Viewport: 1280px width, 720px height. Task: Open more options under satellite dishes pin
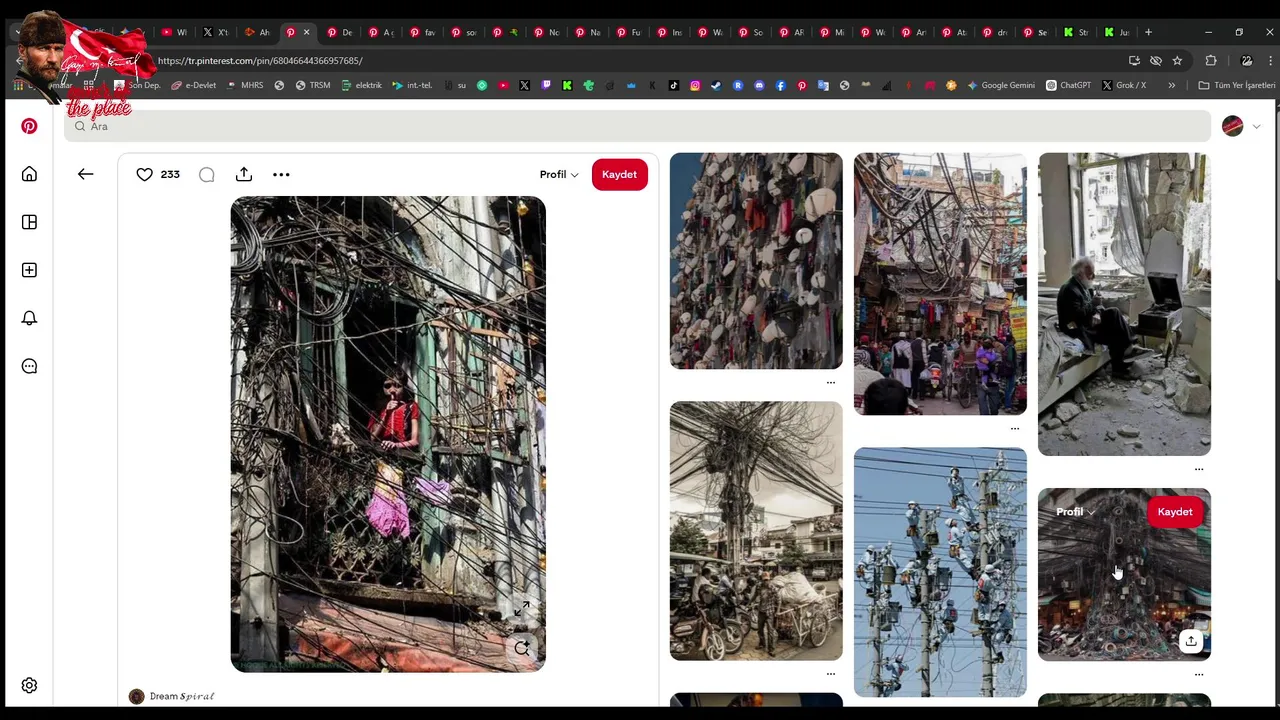830,382
